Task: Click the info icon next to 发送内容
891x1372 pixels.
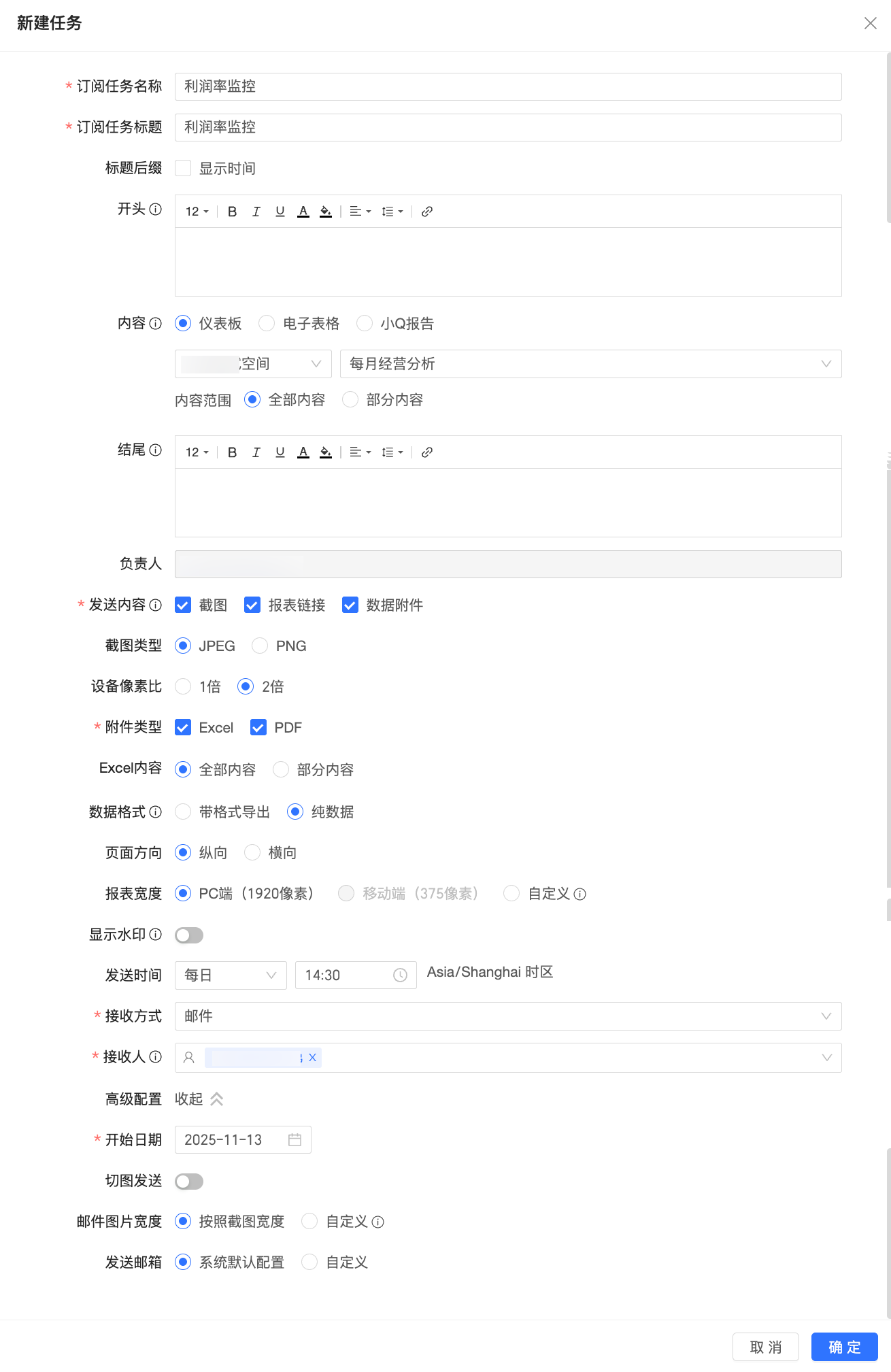Action: coord(156,605)
